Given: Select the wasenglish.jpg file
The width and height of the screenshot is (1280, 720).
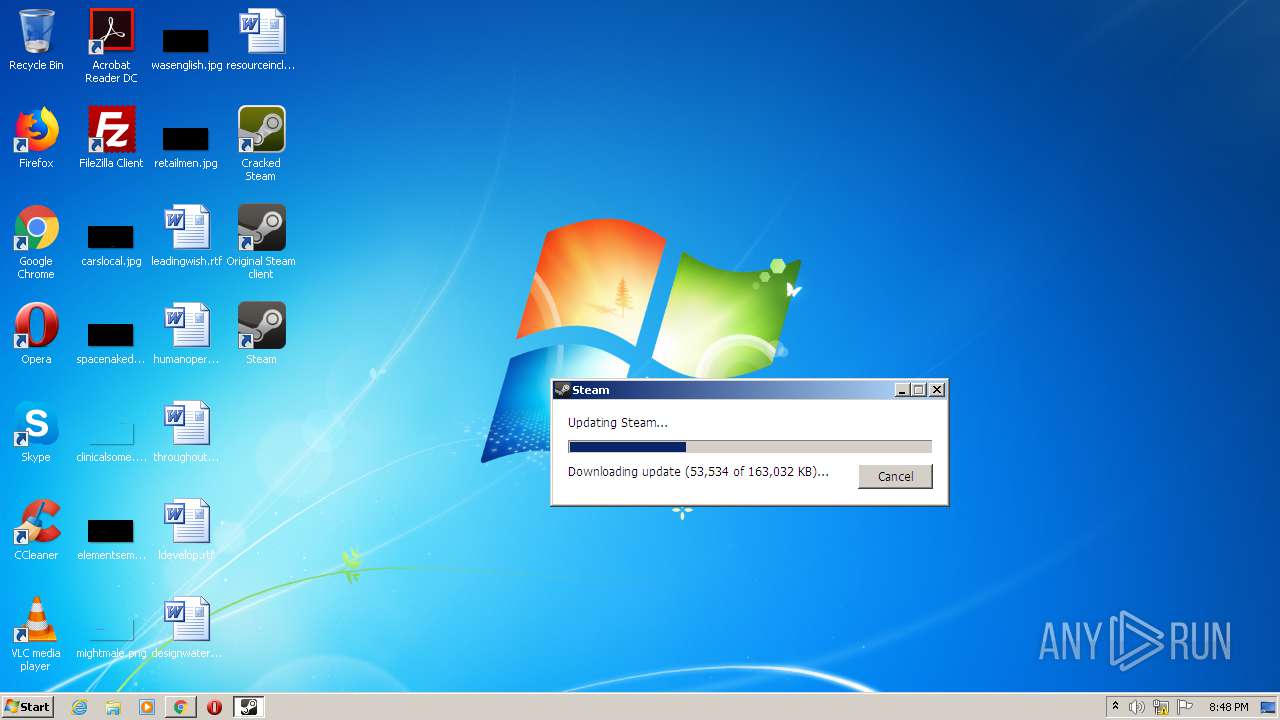Looking at the screenshot, I should coord(186,45).
